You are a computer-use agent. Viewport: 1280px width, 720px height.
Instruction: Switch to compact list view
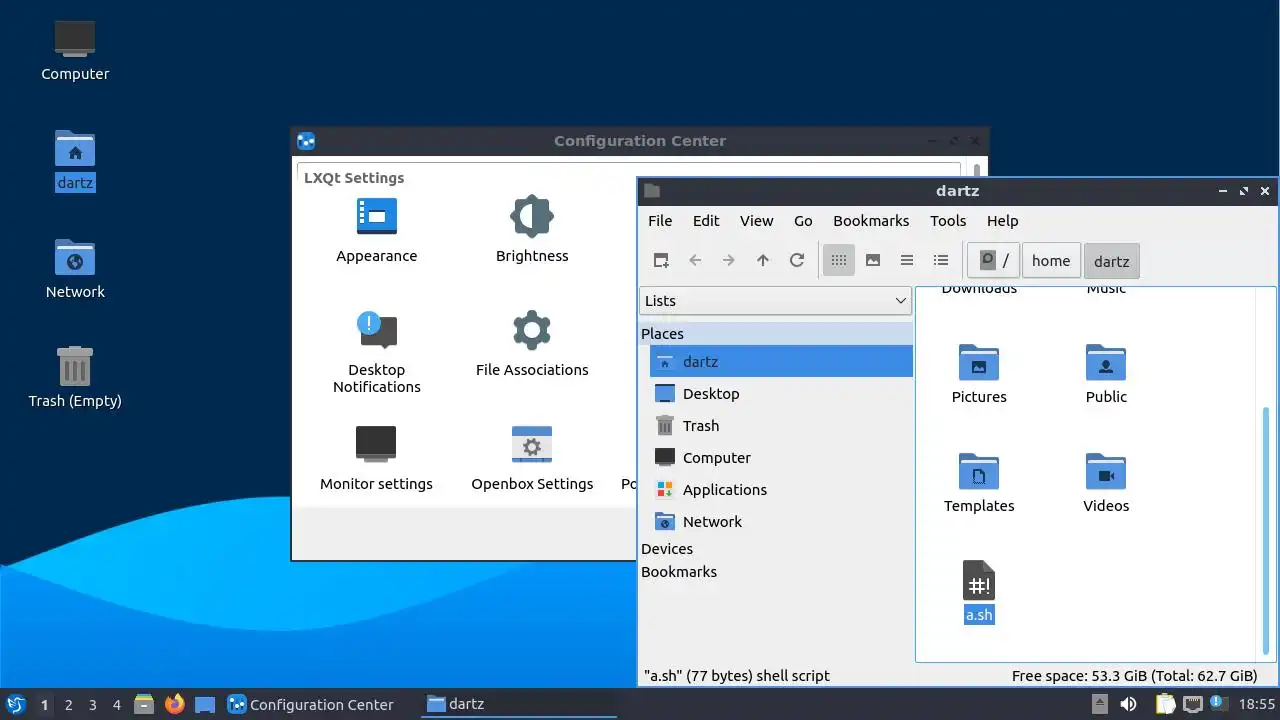pos(907,260)
